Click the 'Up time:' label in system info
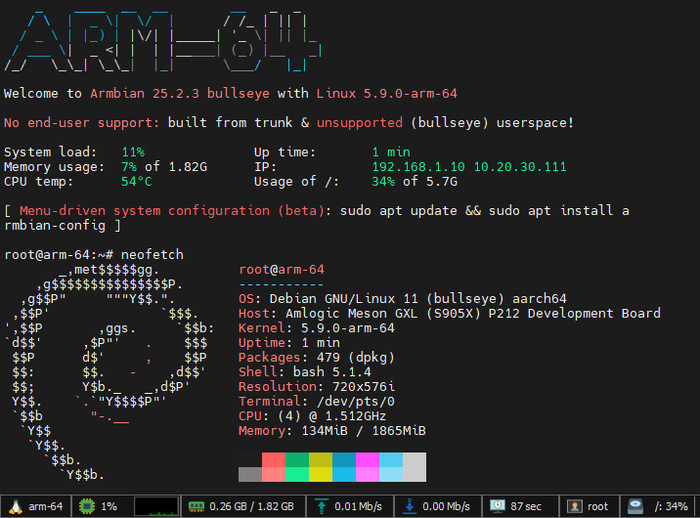 click(x=285, y=152)
